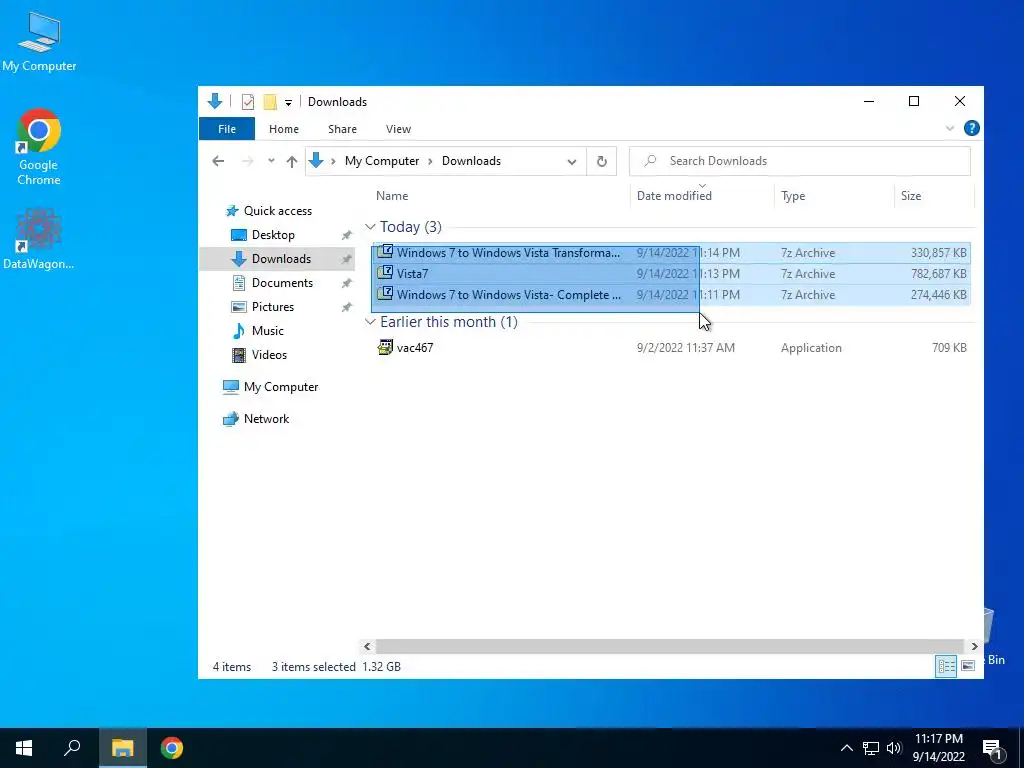Sort by the Name column header
Screen dimensions: 1024x768
392,195
